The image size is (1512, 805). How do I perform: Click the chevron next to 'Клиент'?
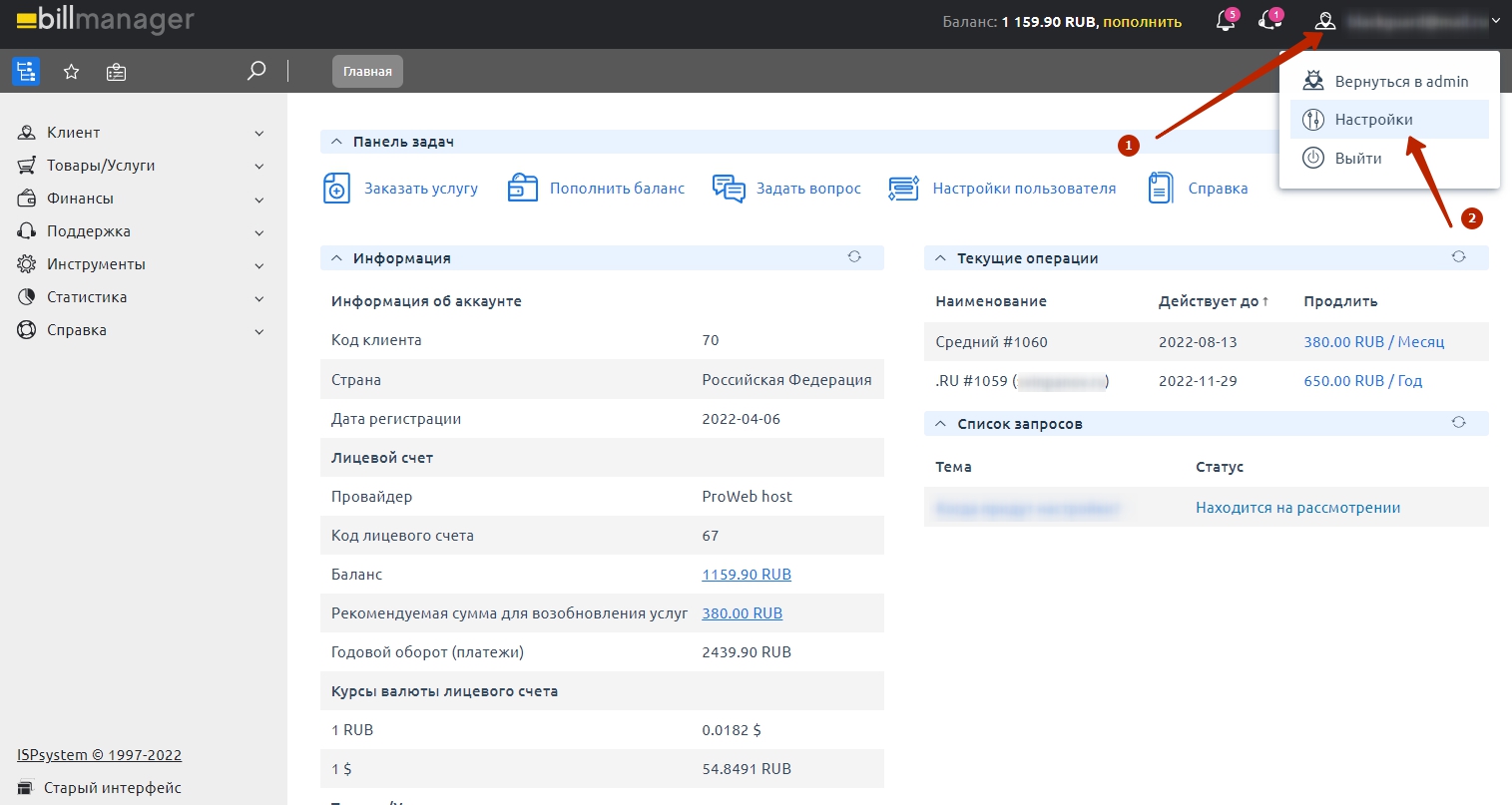pyautogui.click(x=259, y=134)
